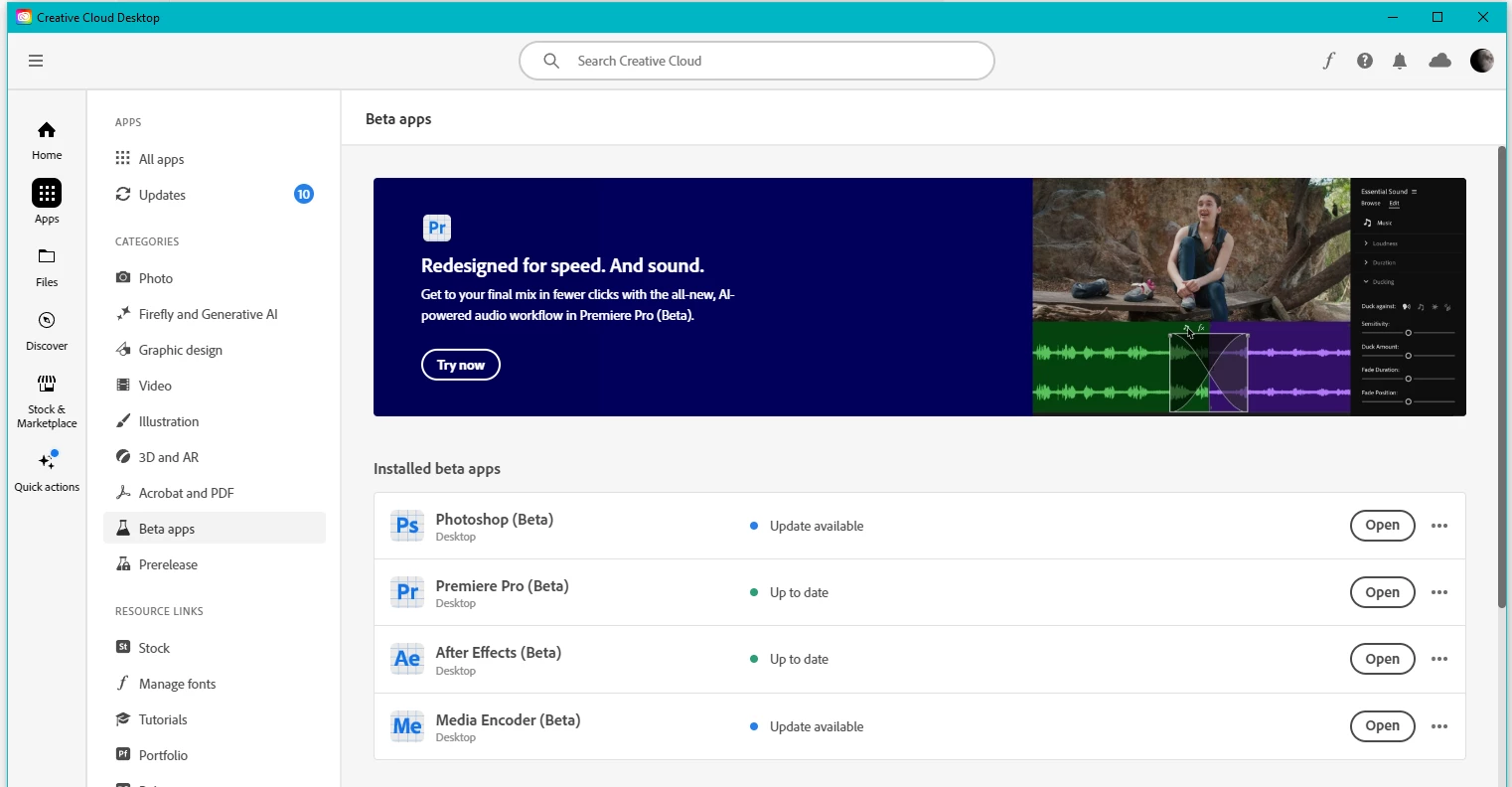The image size is (1512, 787).
Task: Click the Redesigned for speed banner headline
Action: [562, 265]
